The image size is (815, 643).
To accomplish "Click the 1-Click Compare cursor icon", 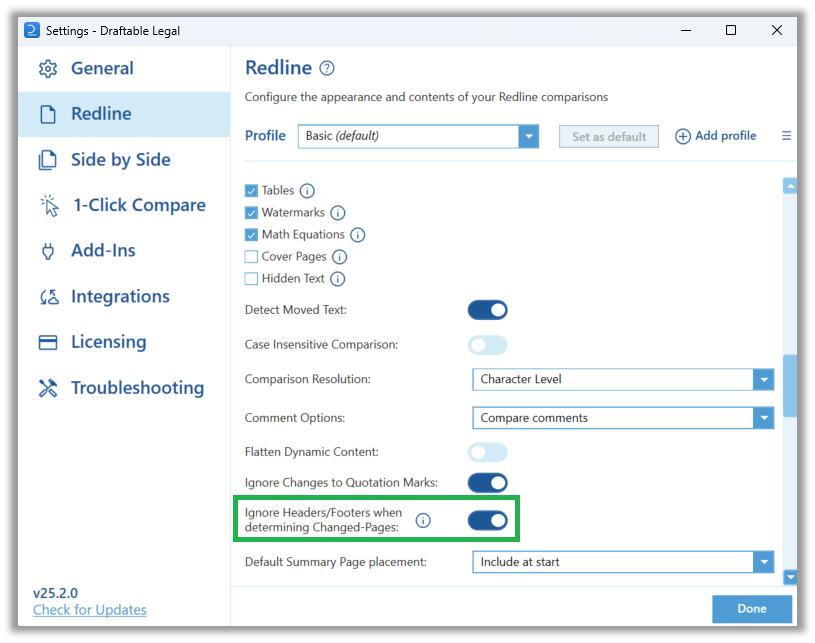I will (49, 205).
